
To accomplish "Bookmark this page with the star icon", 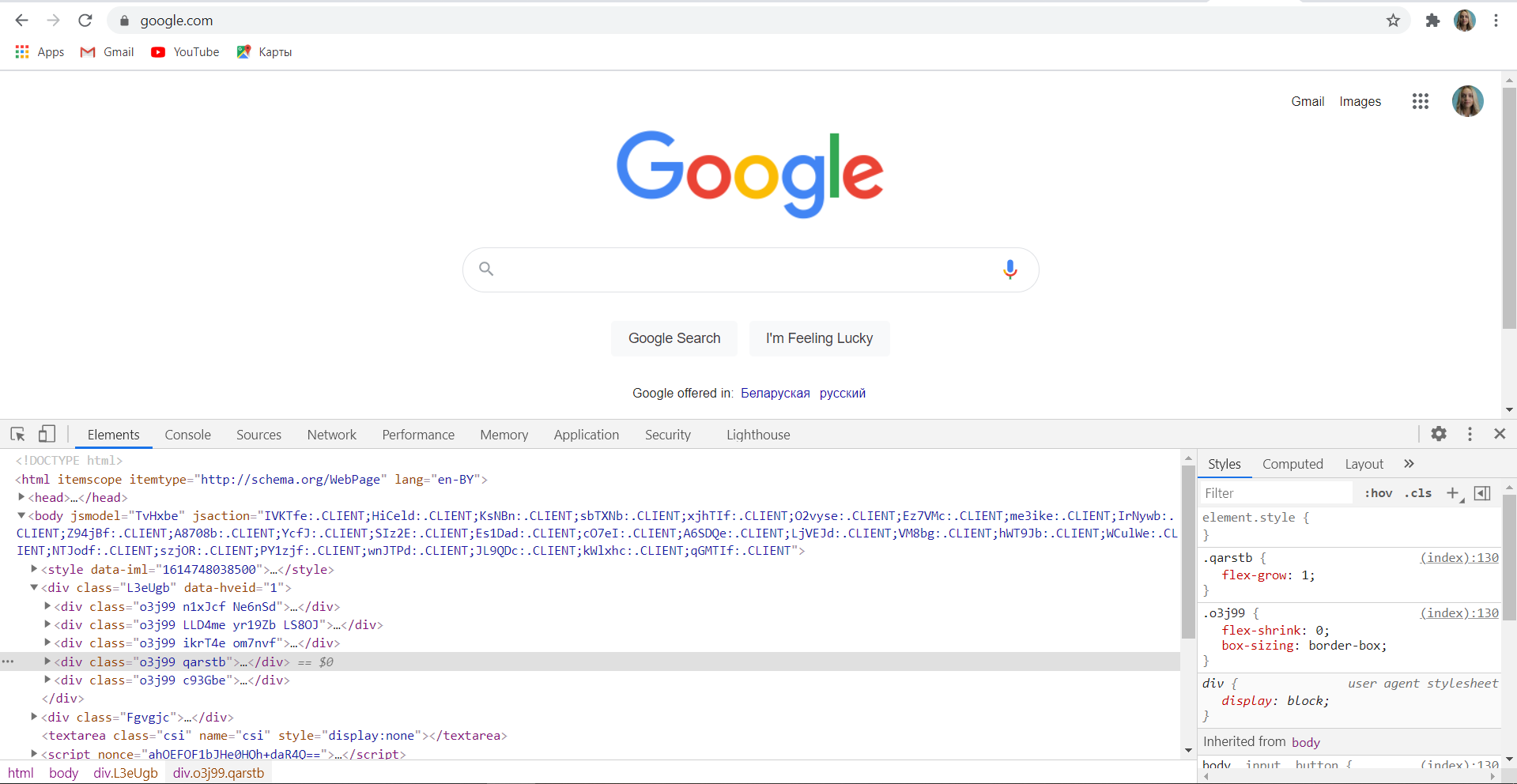I will point(1393,21).
